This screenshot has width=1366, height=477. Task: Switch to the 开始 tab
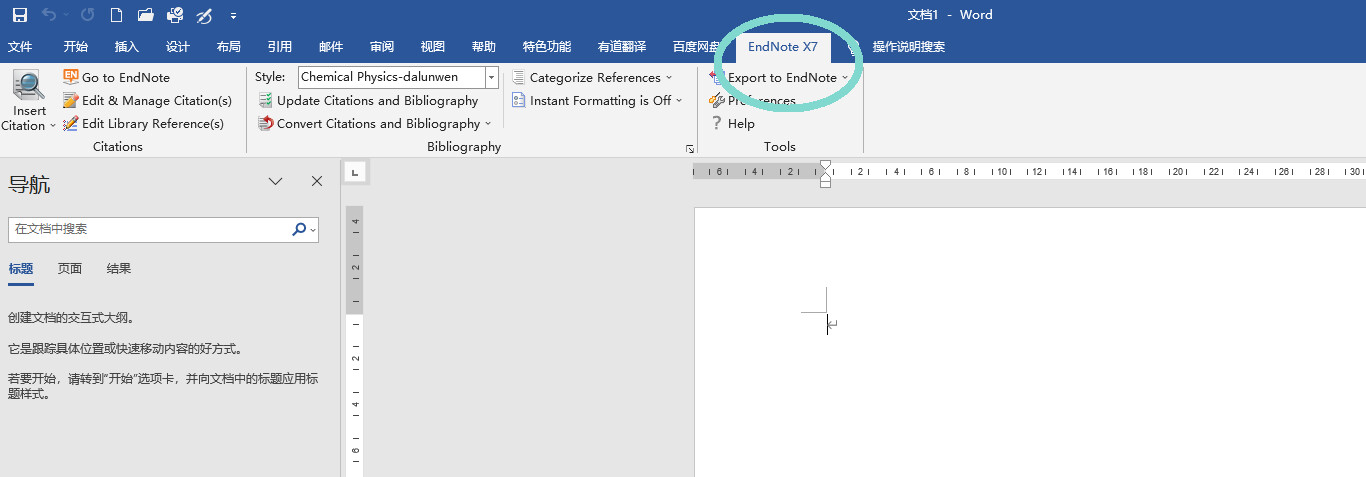pyautogui.click(x=76, y=46)
